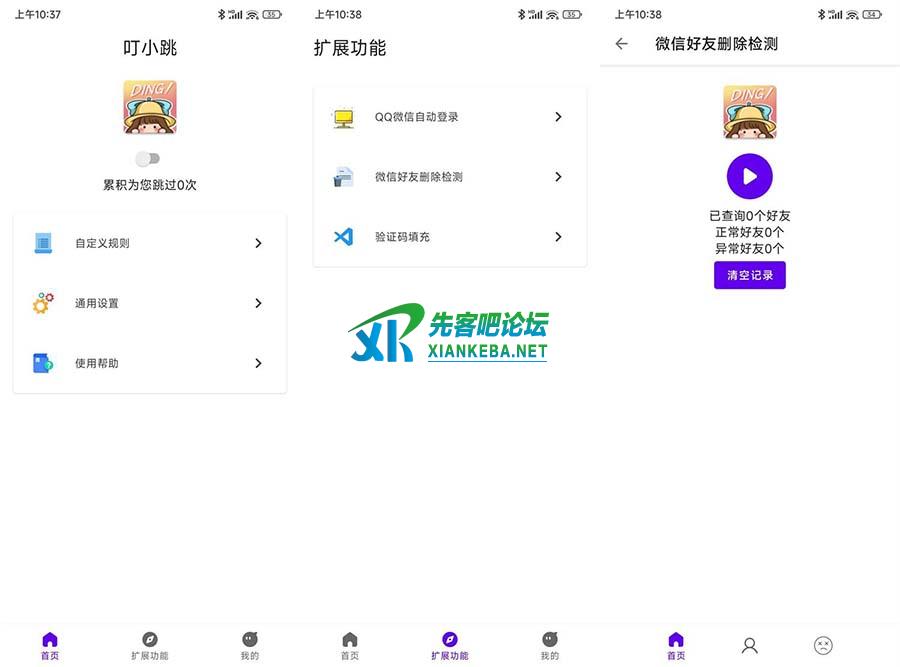
Task: Start friend detection with the purple play button
Action: click(x=750, y=177)
